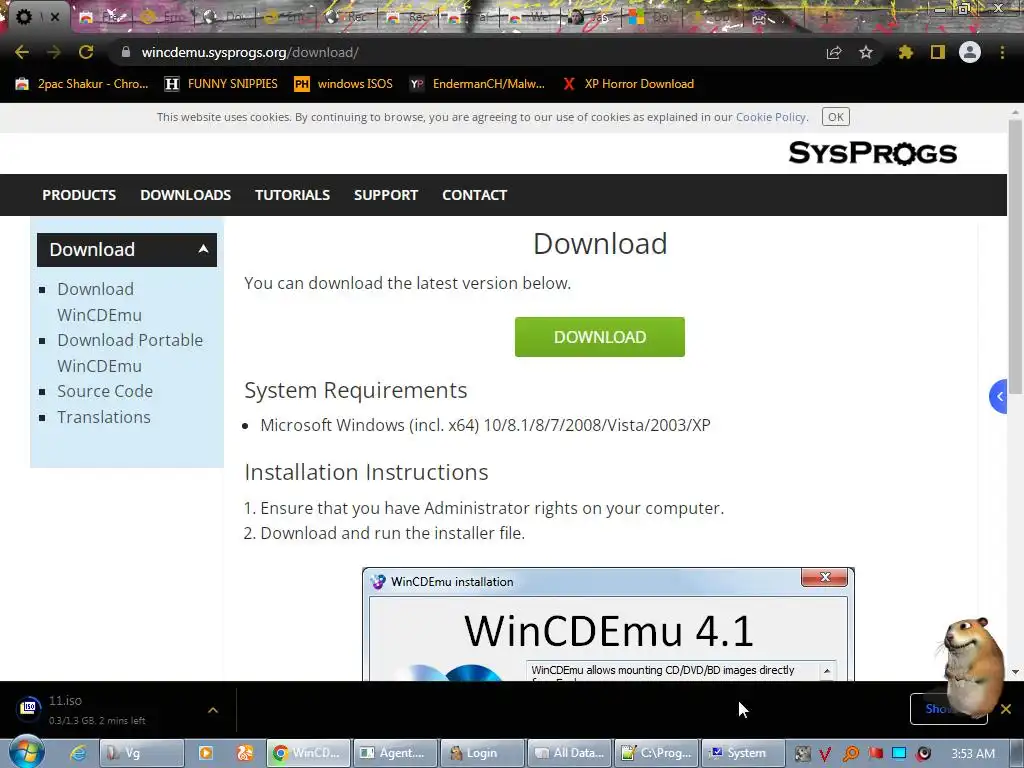
Task: Open the Windows Start orb
Action: coord(27,752)
